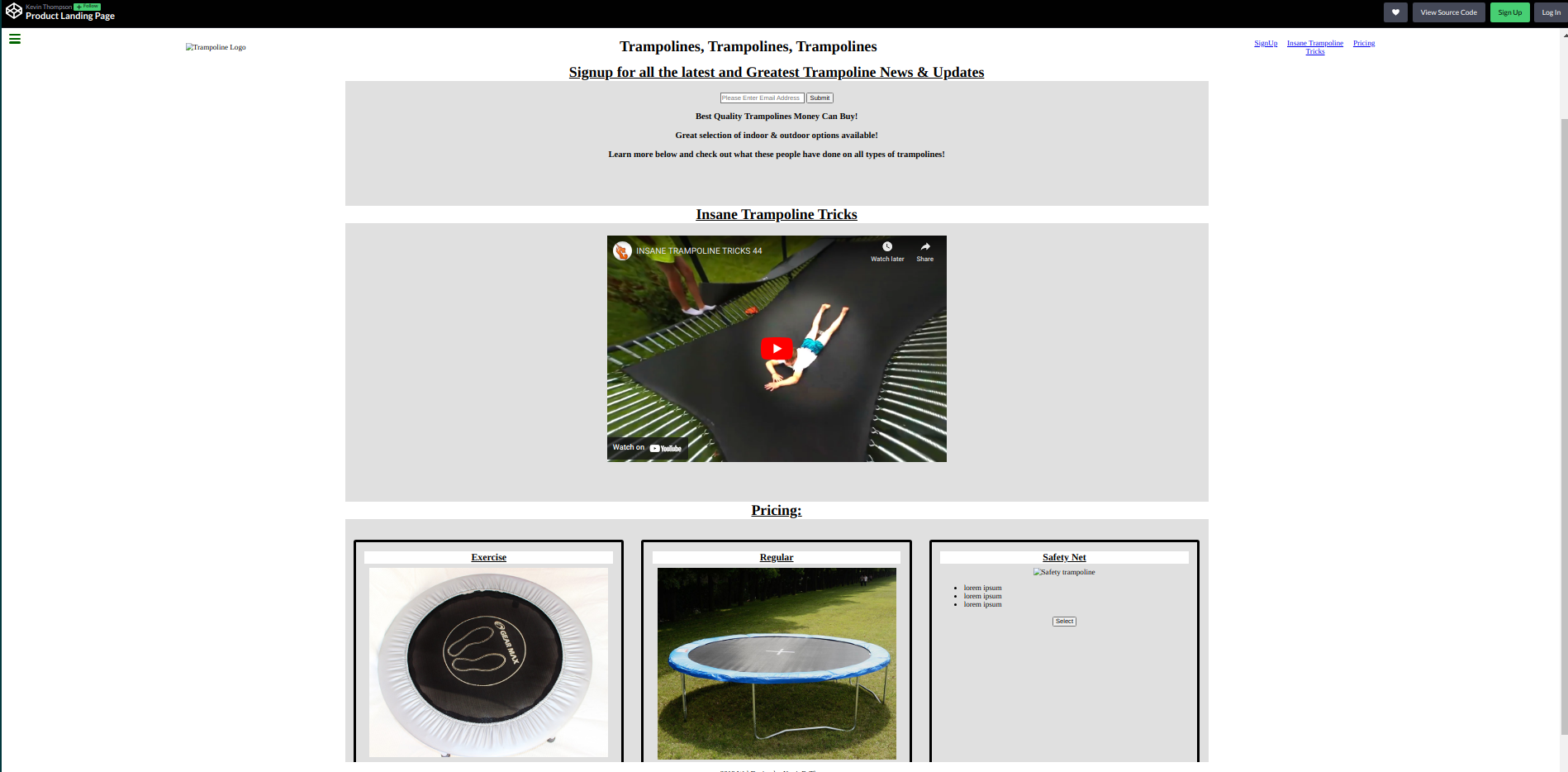
Task: Click Learn more below paragraph text
Action: tap(777, 154)
